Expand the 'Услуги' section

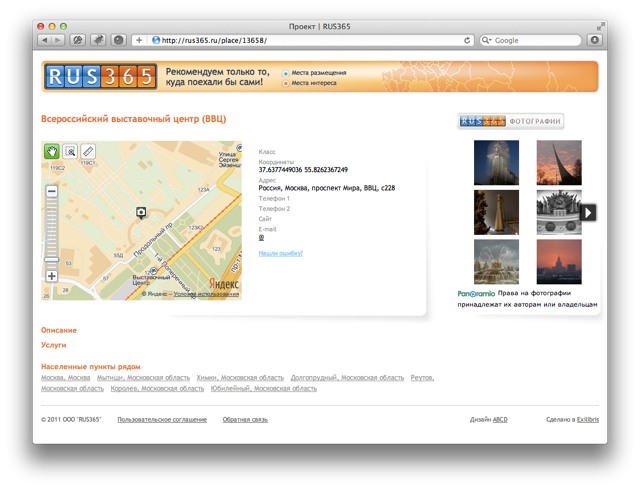click(x=54, y=345)
